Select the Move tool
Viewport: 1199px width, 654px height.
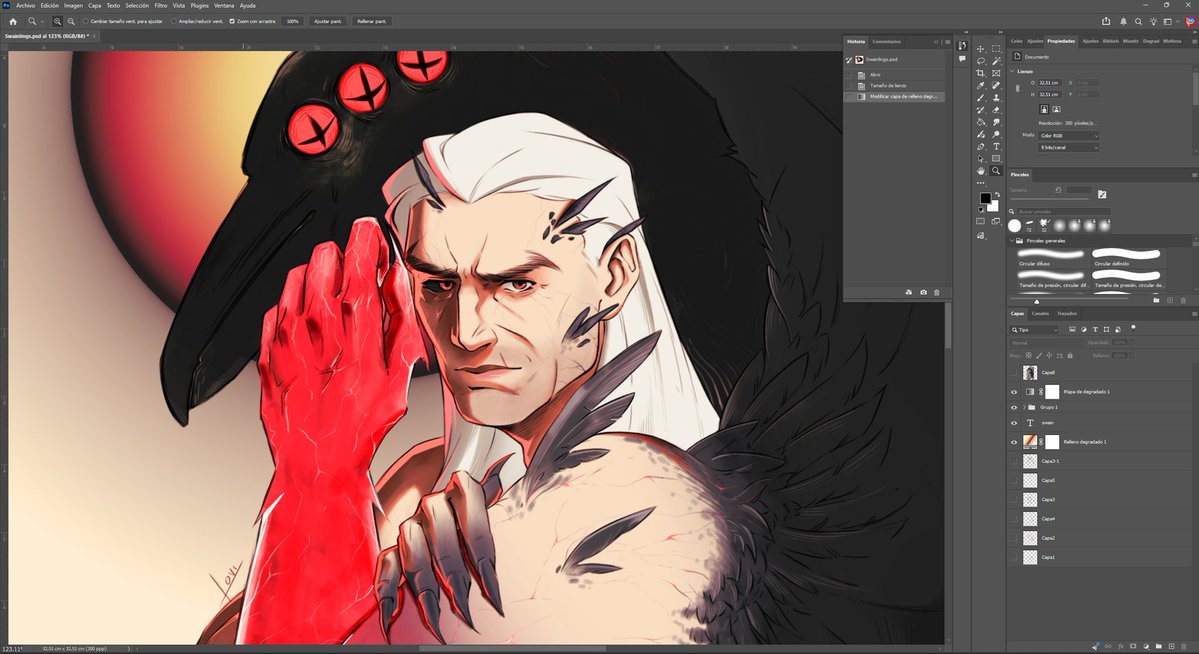pos(980,49)
